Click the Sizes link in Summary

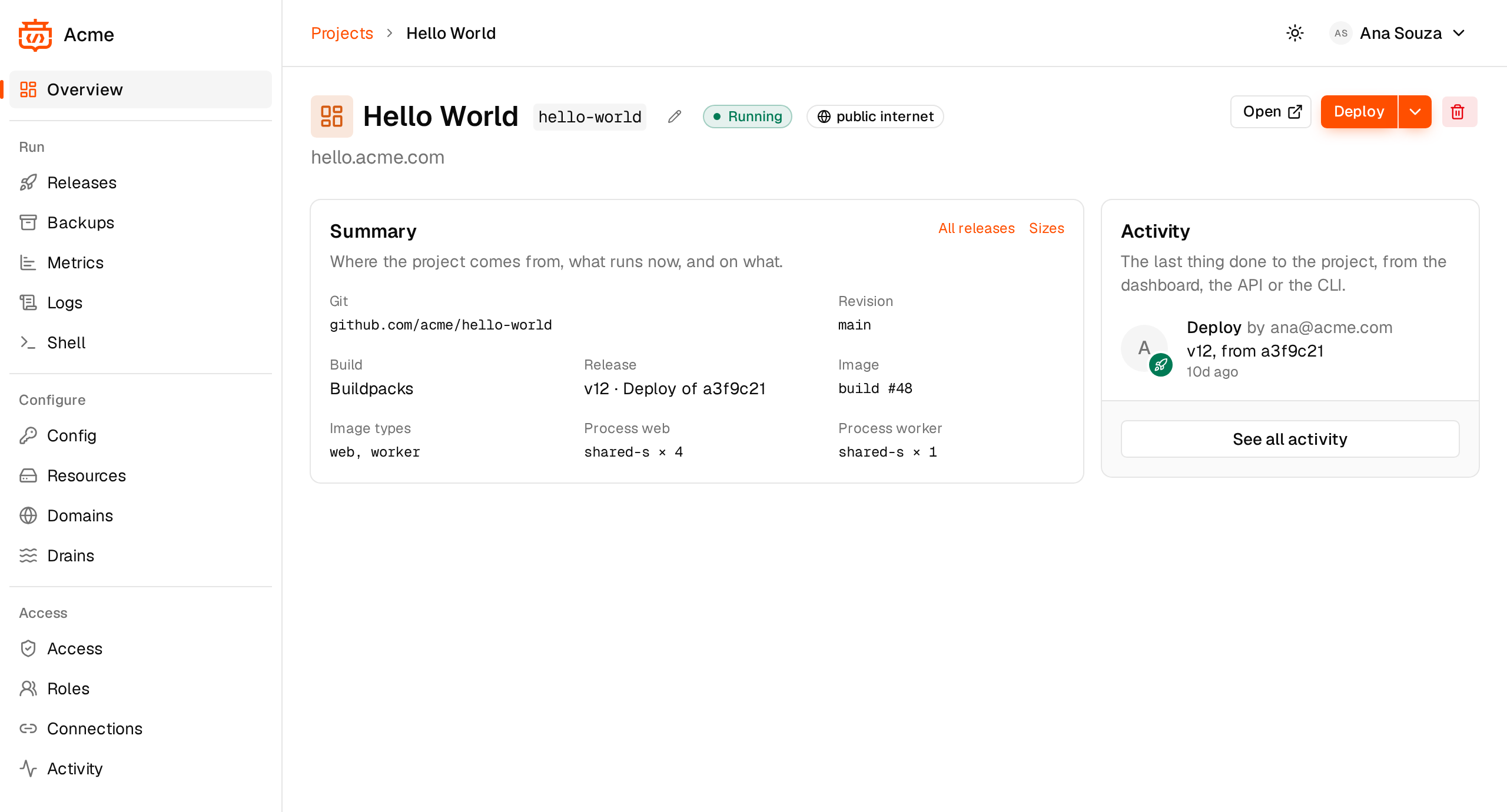pyautogui.click(x=1047, y=228)
